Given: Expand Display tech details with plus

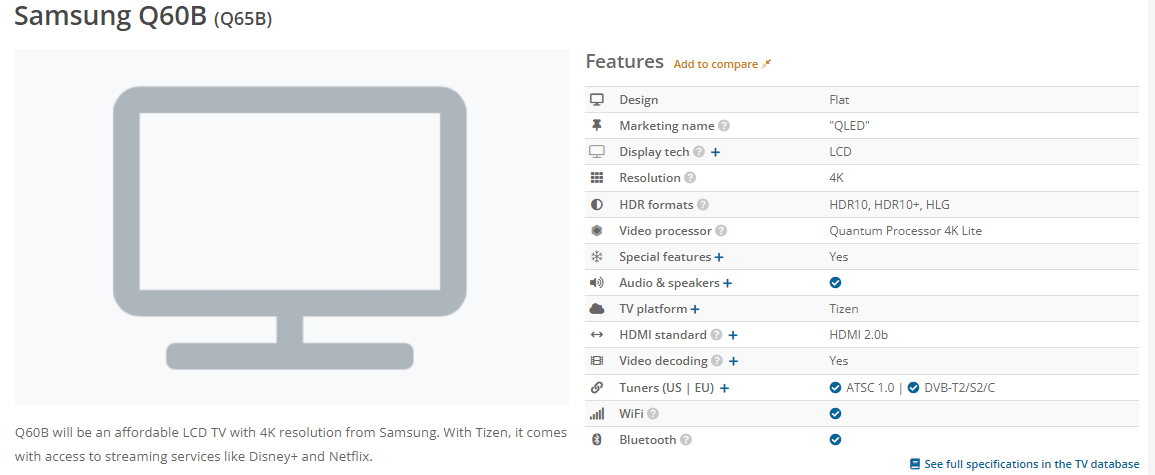Looking at the screenshot, I should 715,152.
